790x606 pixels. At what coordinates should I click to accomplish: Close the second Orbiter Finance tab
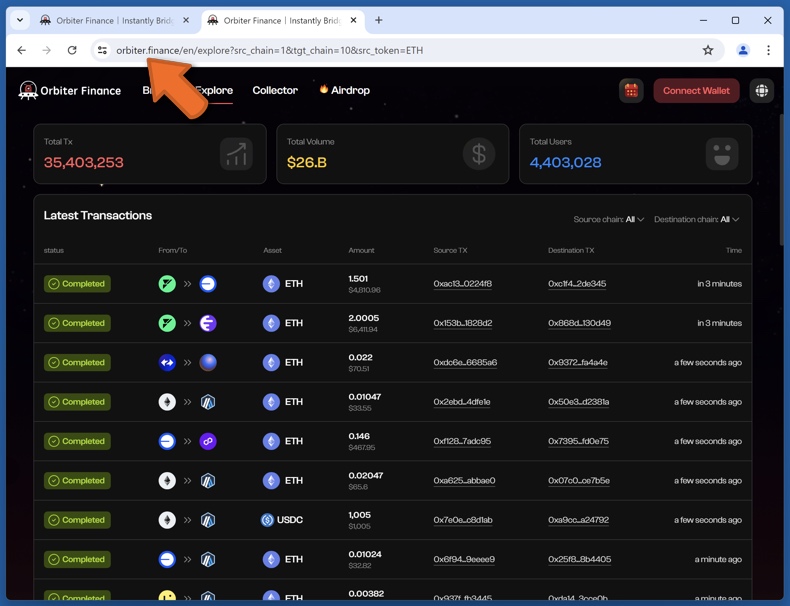click(354, 20)
